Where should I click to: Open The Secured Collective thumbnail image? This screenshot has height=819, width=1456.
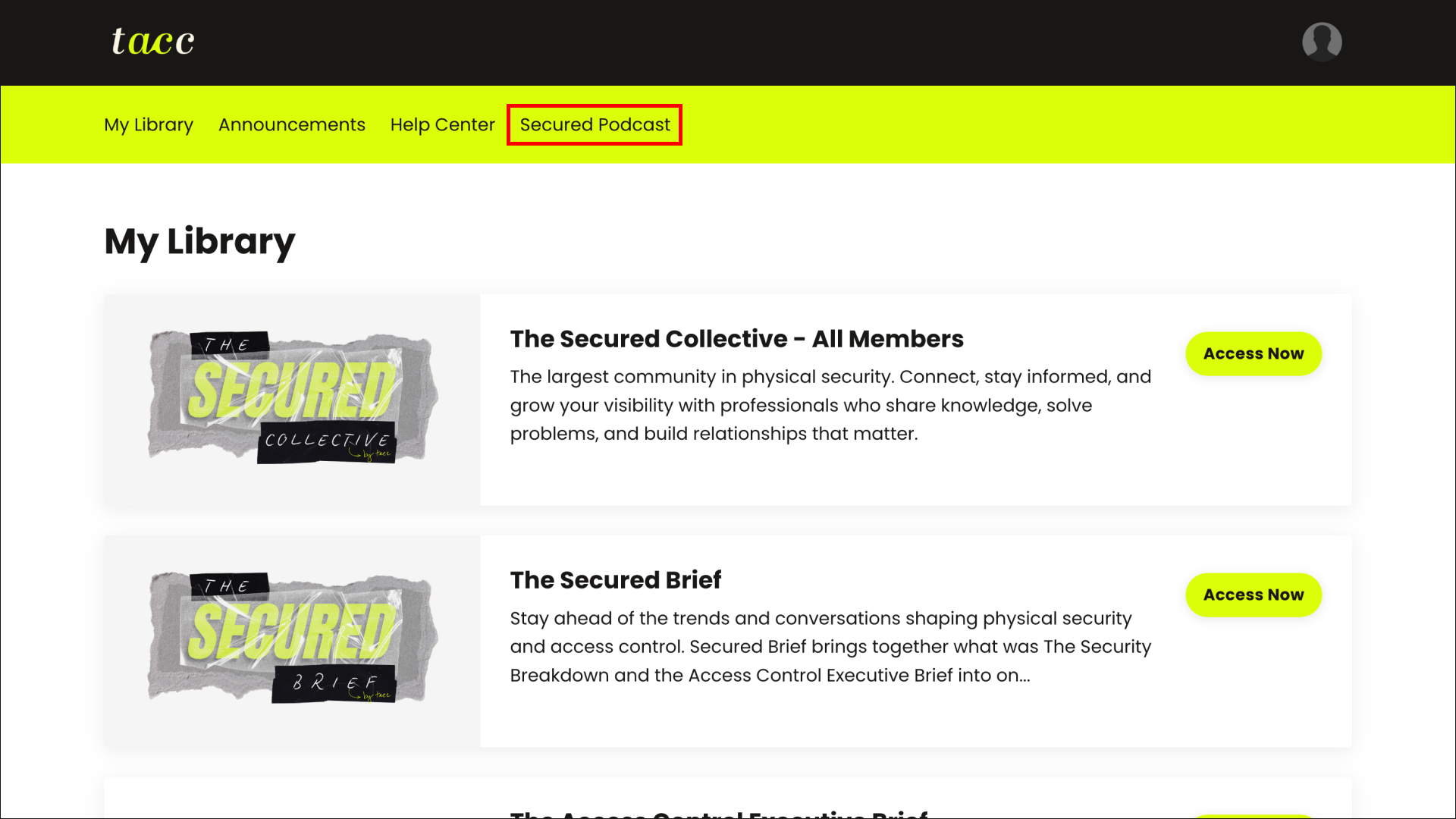(x=293, y=400)
